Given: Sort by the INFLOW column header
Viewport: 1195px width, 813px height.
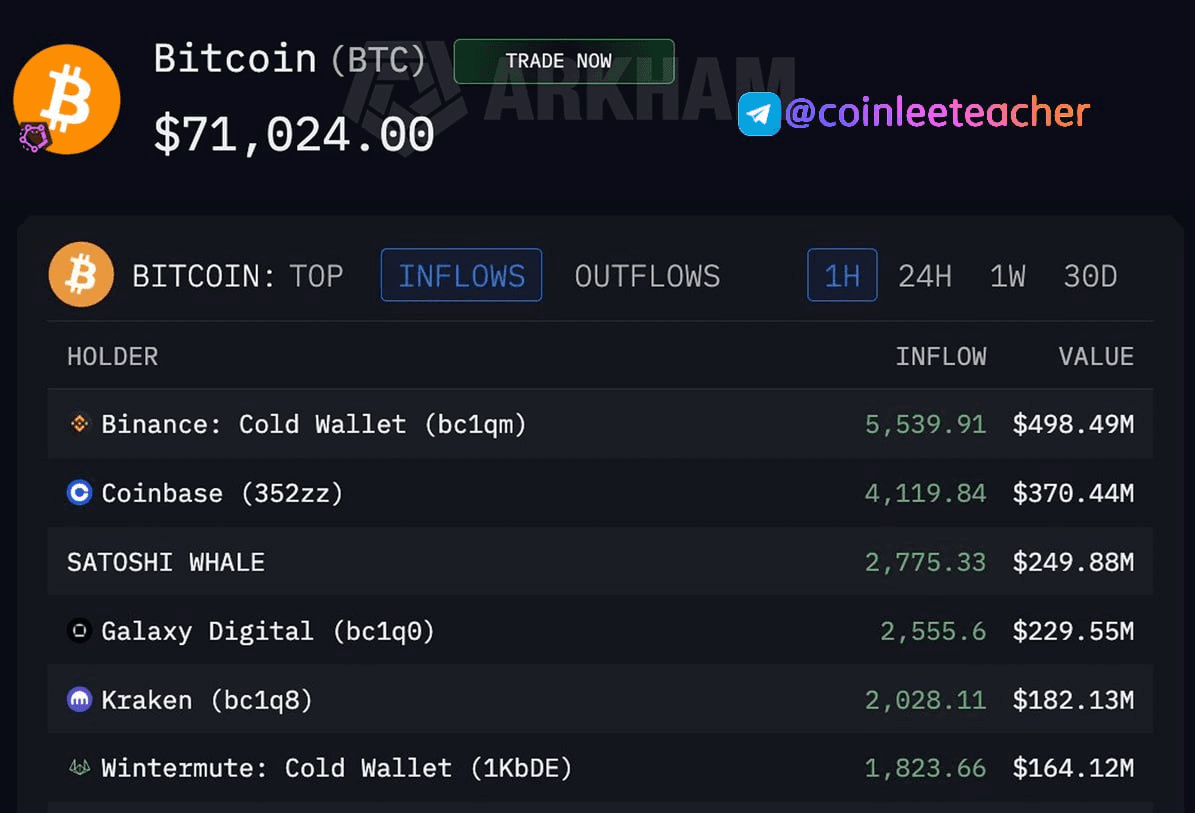Looking at the screenshot, I should (940, 356).
